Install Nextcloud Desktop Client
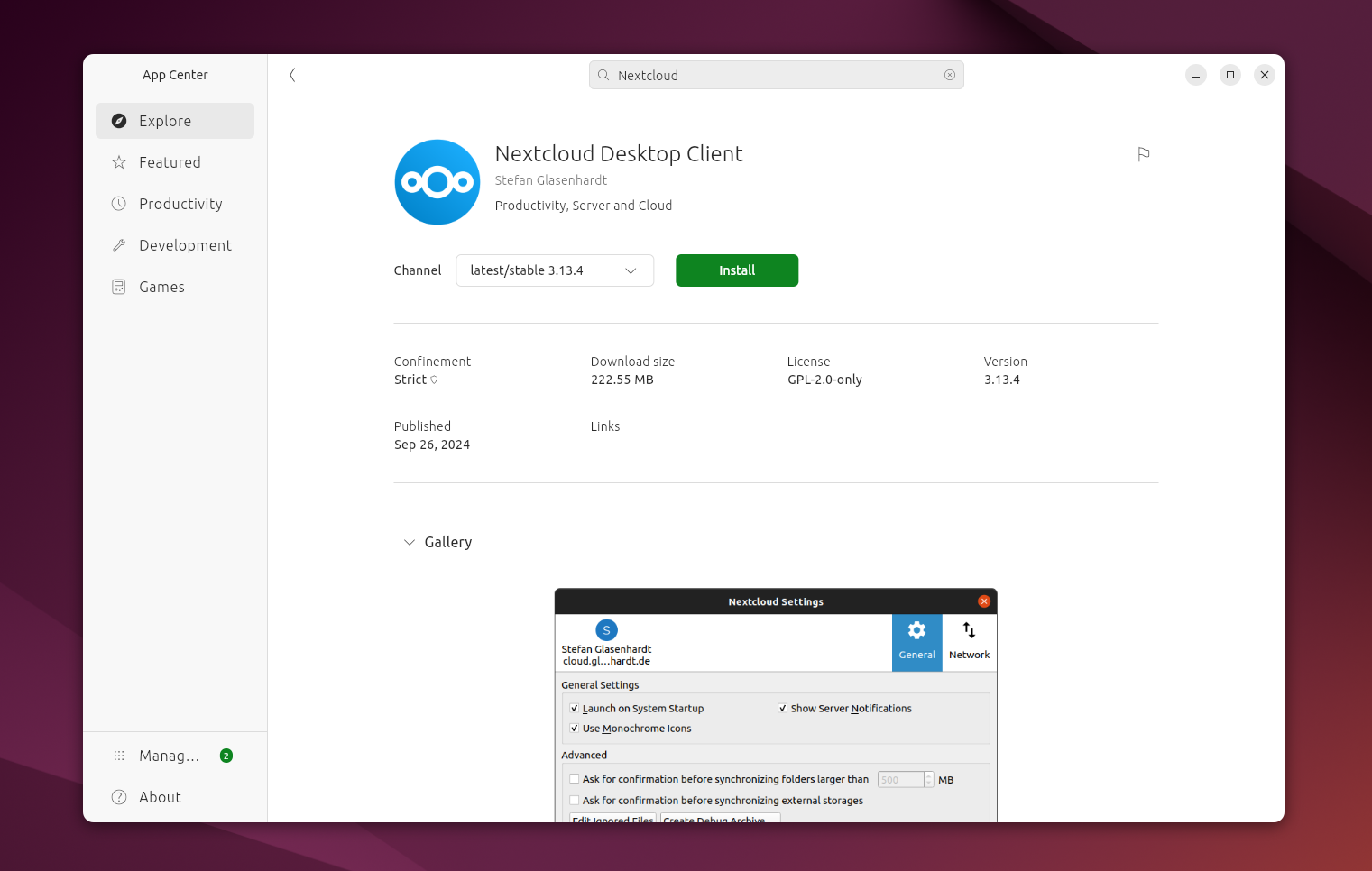The height and width of the screenshot is (871, 1372). pyautogui.click(x=737, y=270)
